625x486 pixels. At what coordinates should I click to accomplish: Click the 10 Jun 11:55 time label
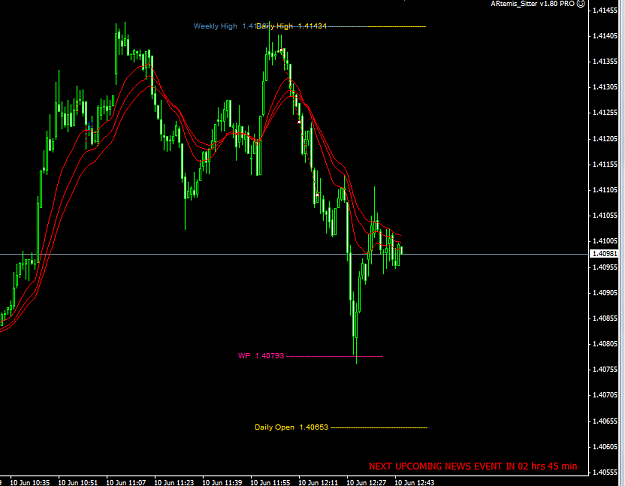pos(270,482)
